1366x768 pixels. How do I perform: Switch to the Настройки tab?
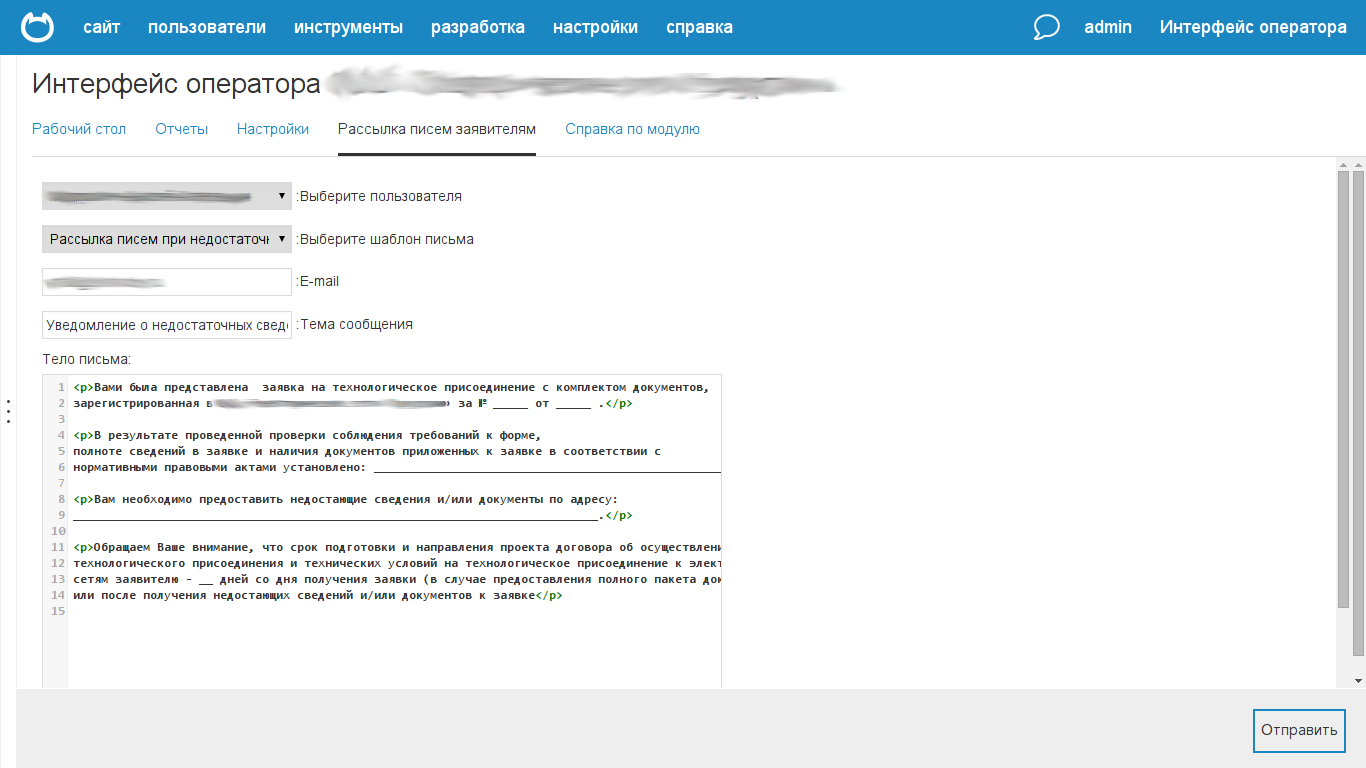pyautogui.click(x=273, y=129)
